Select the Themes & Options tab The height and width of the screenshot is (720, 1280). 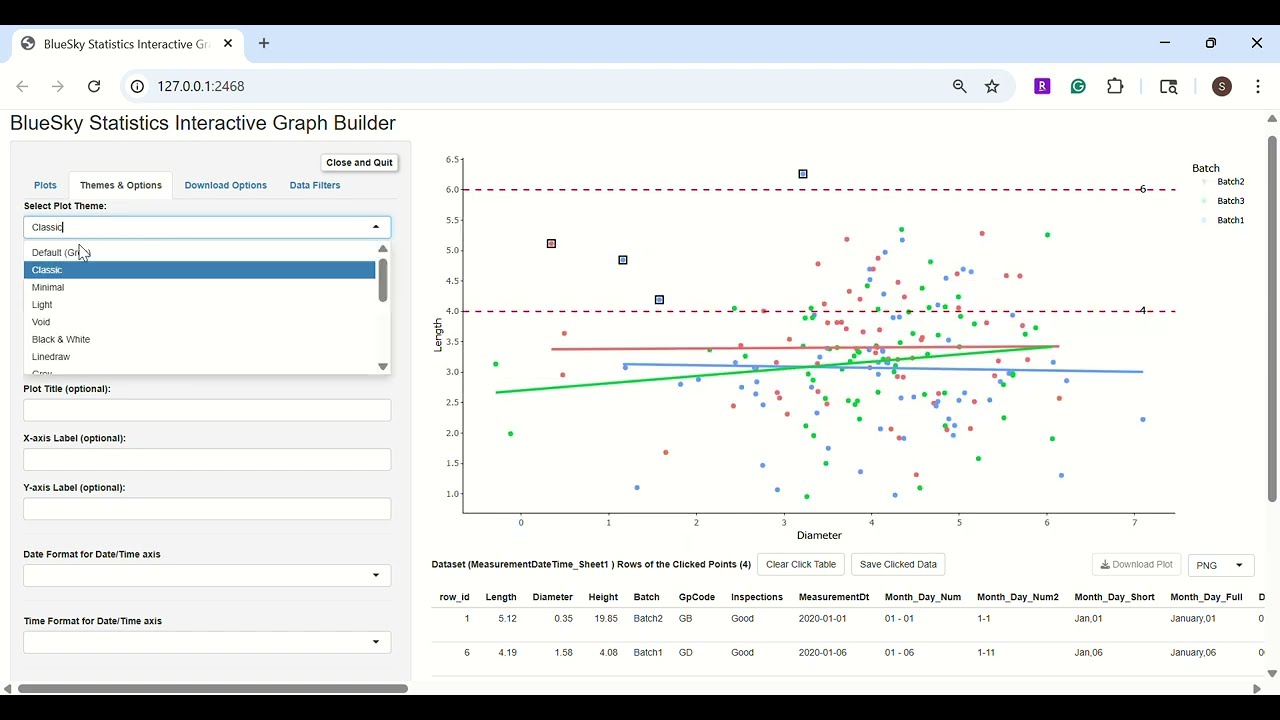pos(121,185)
